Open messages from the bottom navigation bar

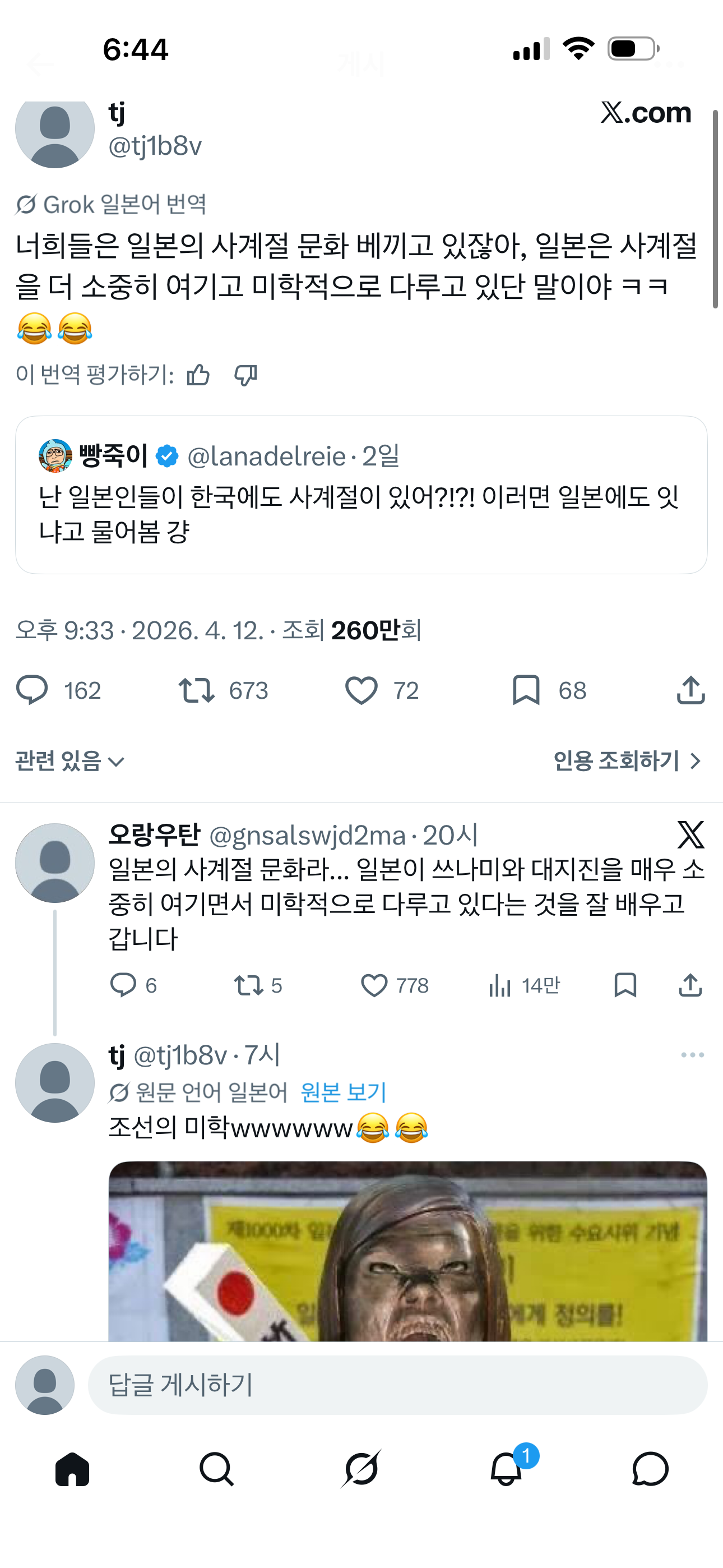pyautogui.click(x=650, y=1469)
